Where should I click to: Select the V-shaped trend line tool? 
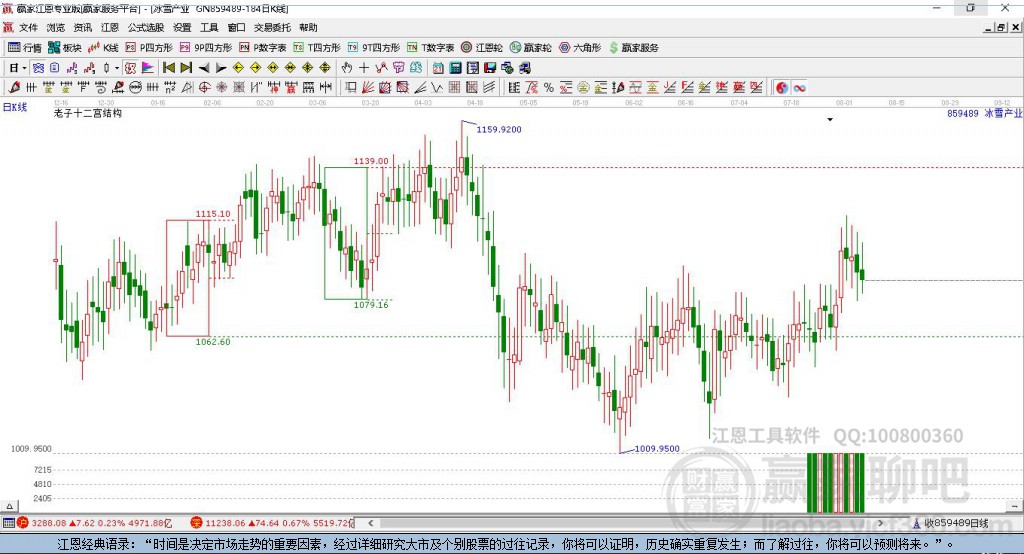click(437, 88)
